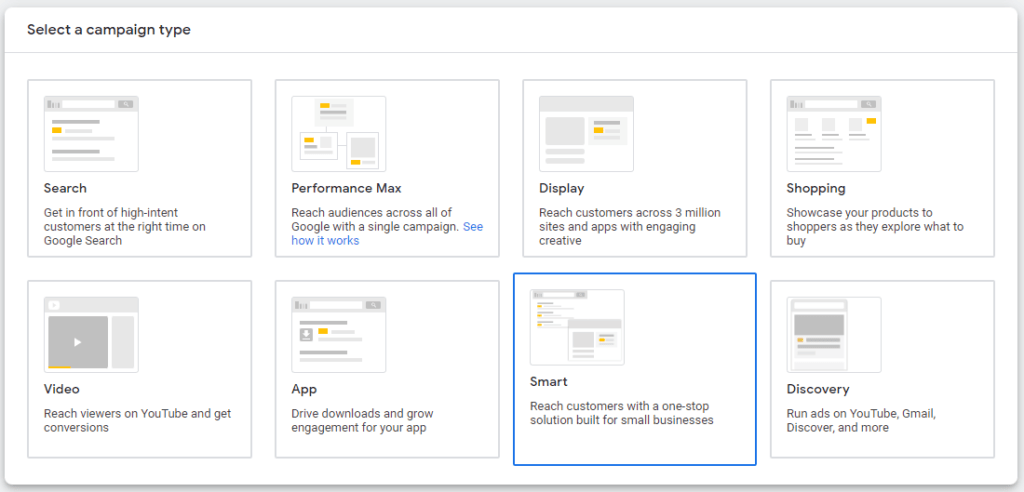Select the Smart campaign illustration
Image resolution: width=1024 pixels, height=492 pixels.
tap(577, 327)
